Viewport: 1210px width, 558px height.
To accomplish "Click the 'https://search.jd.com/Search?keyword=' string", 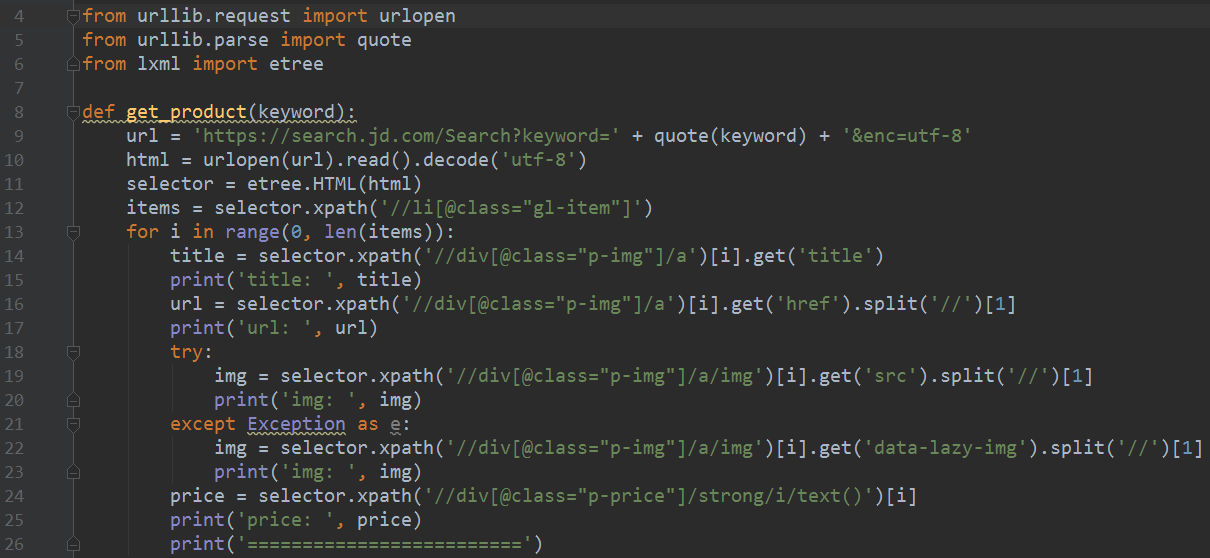I will (x=408, y=136).
